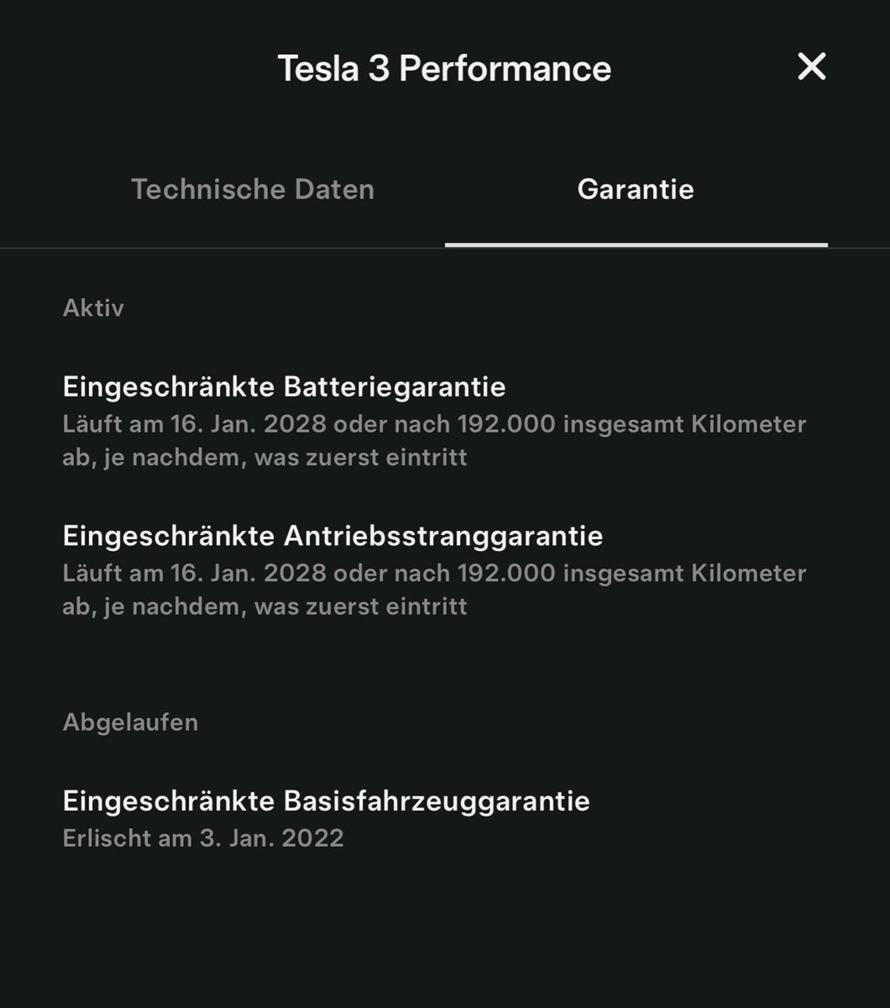Click the Aktiv section header
Screen dimensions: 890x1008
[x=93, y=308]
